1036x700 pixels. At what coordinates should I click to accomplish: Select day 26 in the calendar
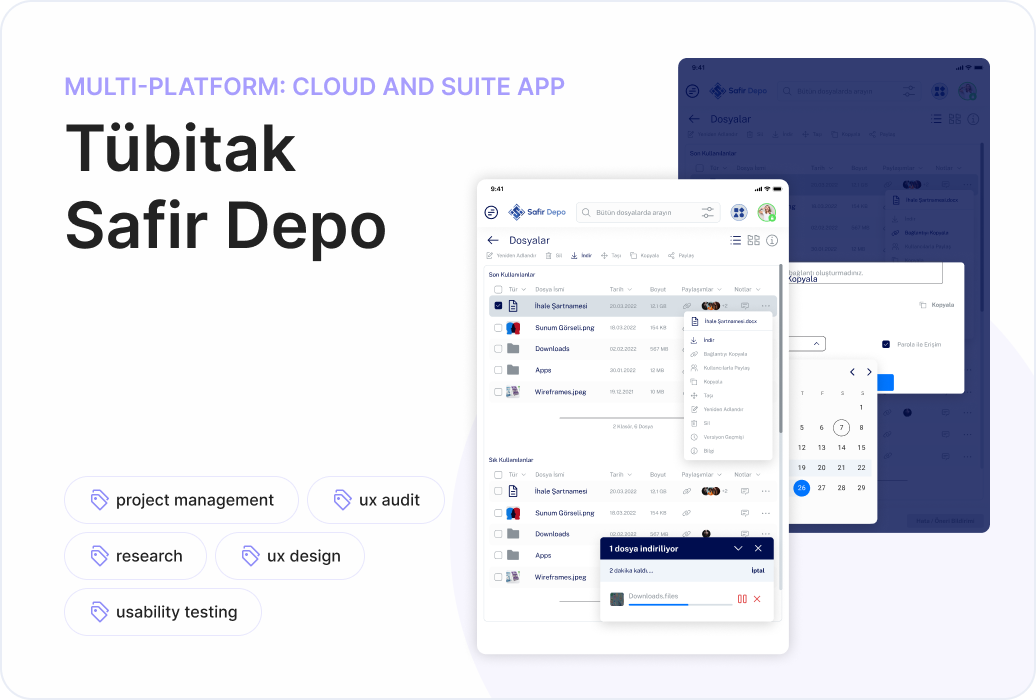(x=801, y=488)
